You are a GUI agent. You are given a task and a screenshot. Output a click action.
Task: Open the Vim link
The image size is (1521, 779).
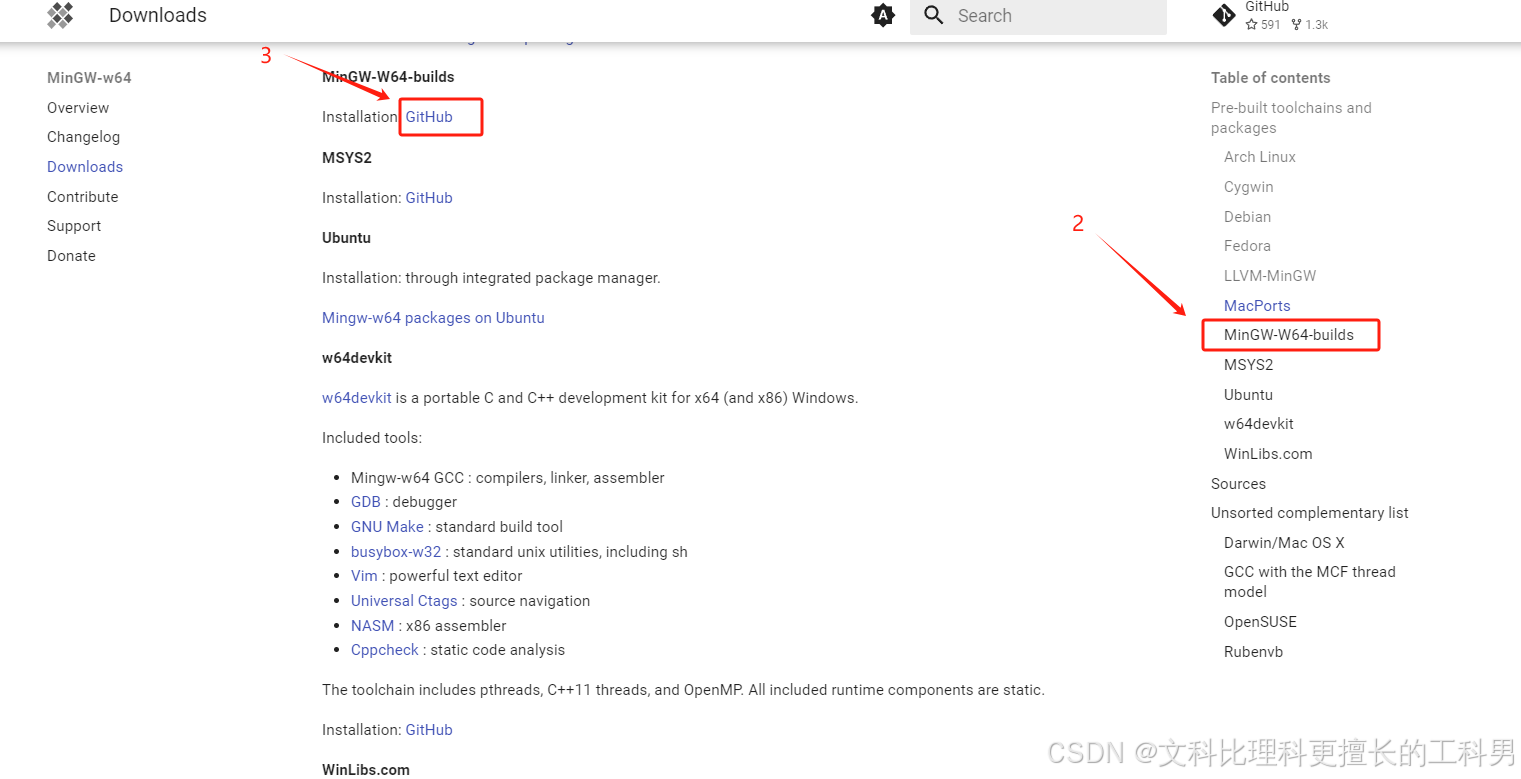tap(364, 576)
